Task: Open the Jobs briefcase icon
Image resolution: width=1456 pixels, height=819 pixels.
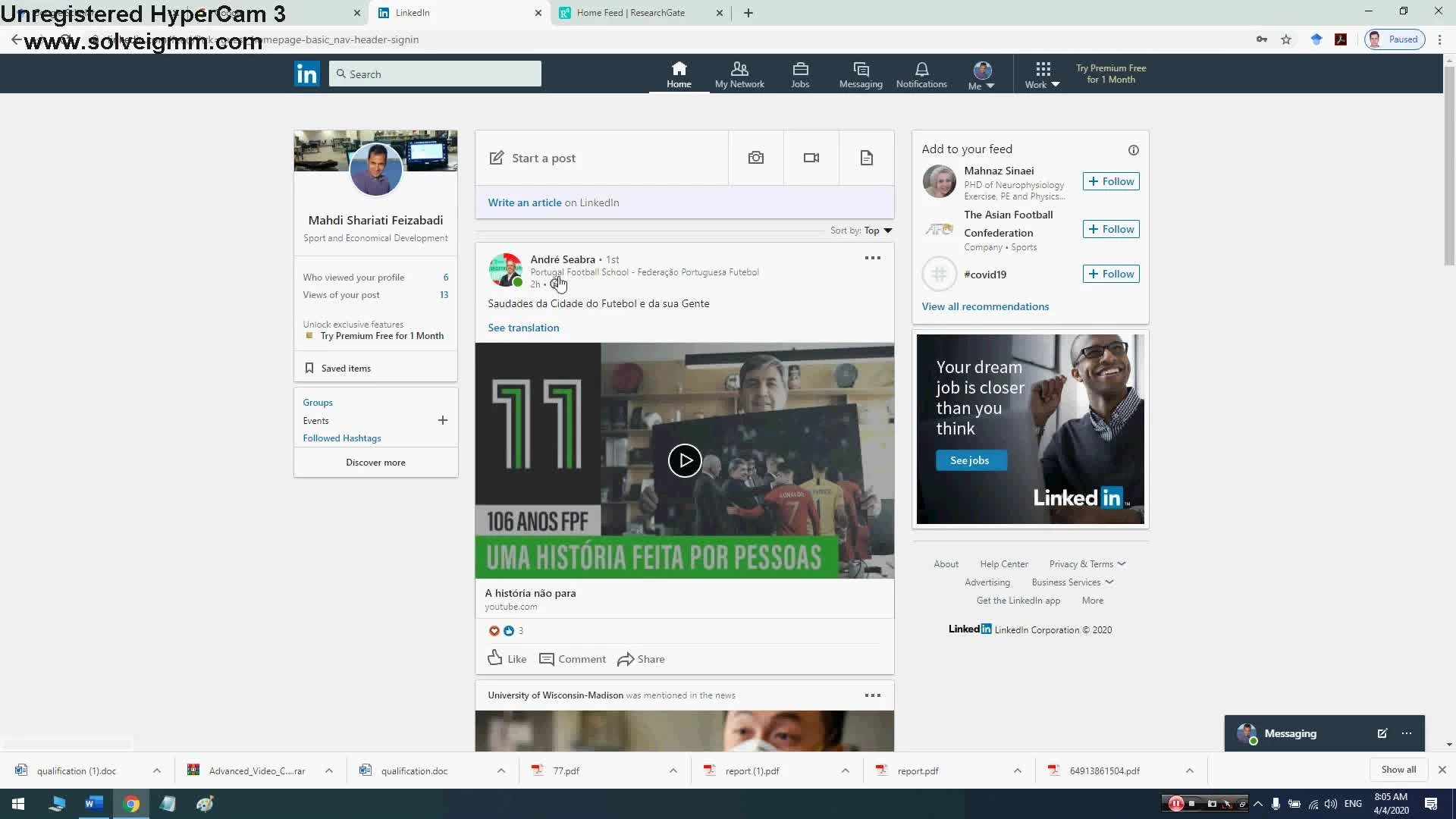Action: tap(800, 74)
